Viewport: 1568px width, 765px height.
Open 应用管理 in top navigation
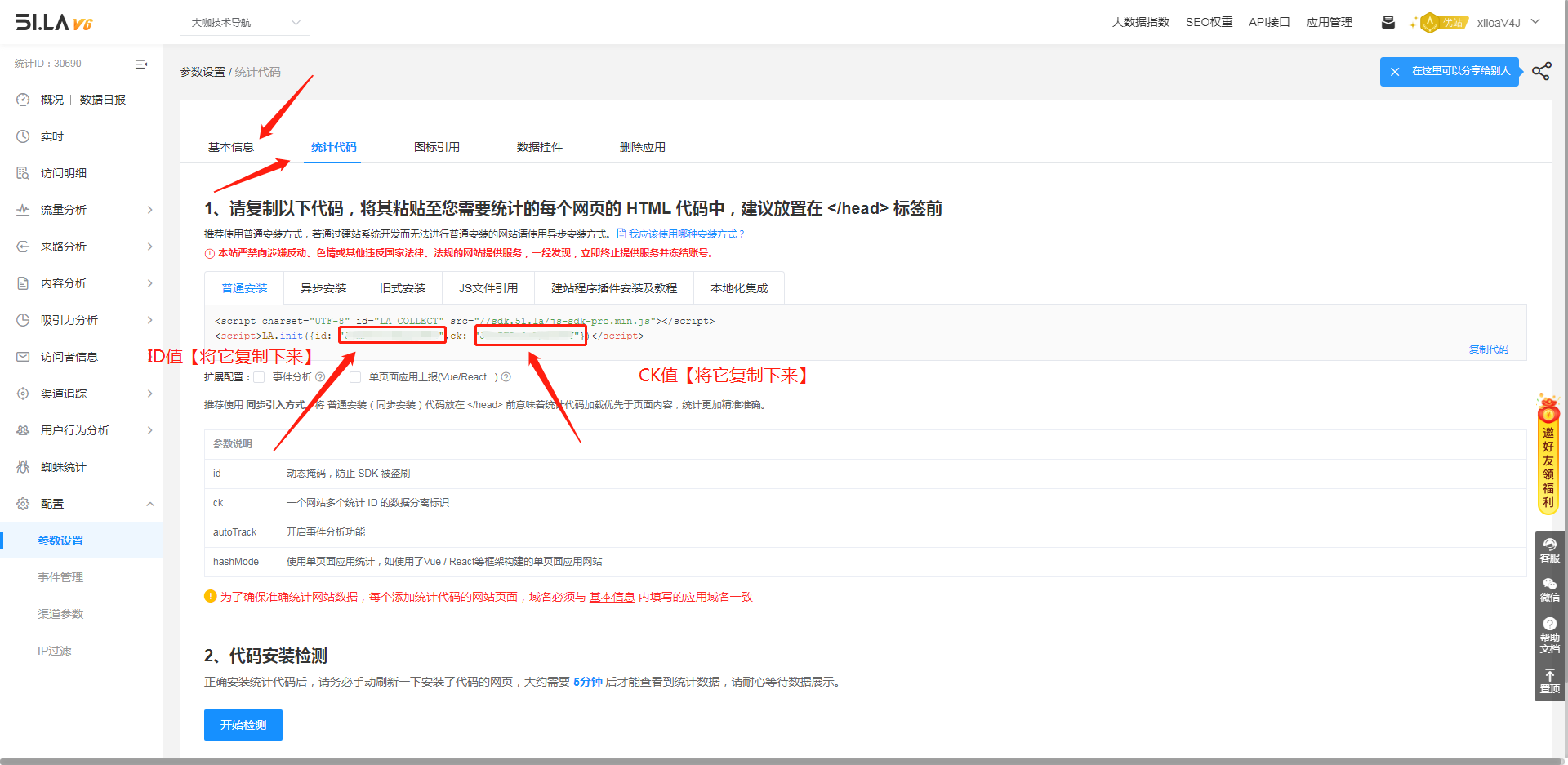1330,22
